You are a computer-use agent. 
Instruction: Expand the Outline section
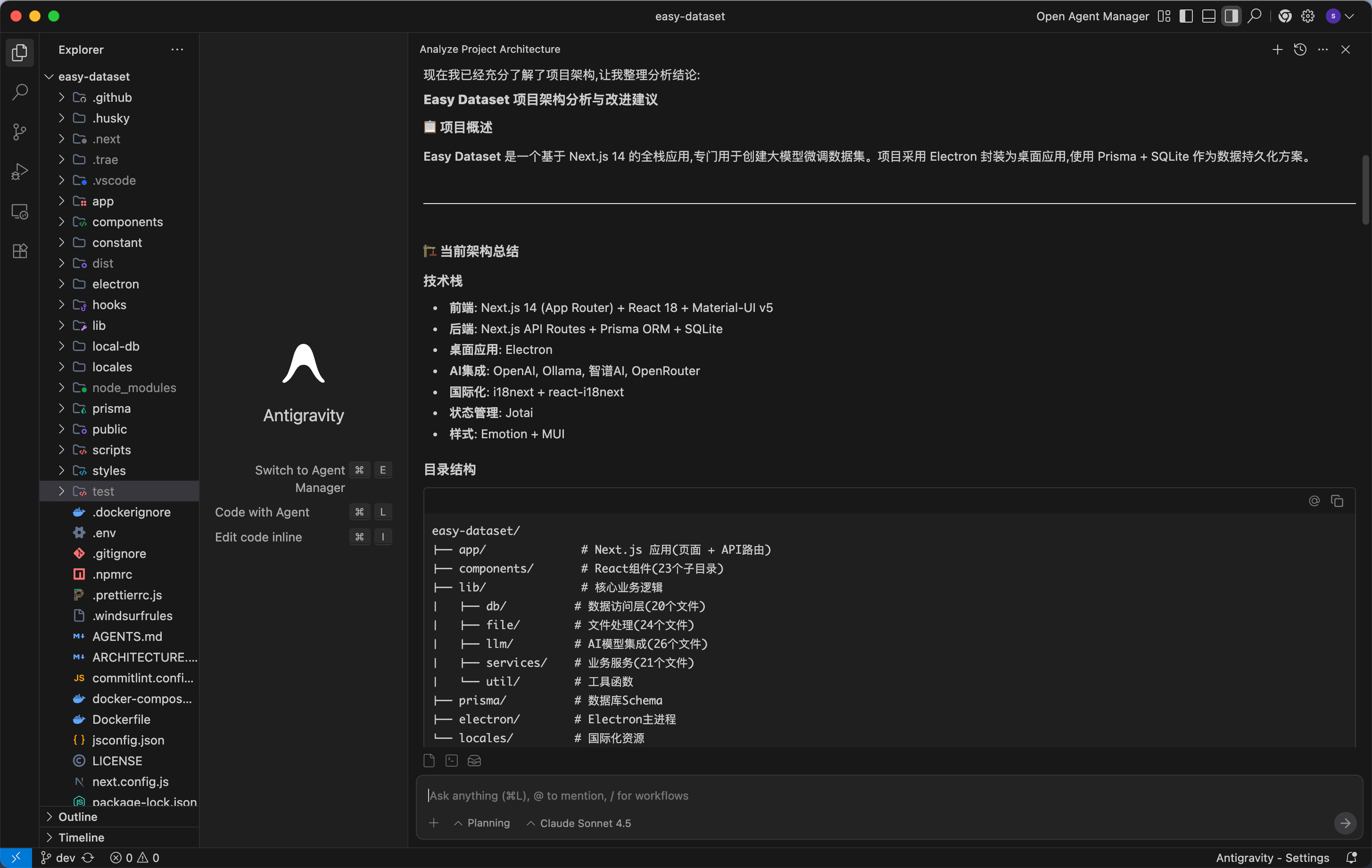tap(77, 816)
